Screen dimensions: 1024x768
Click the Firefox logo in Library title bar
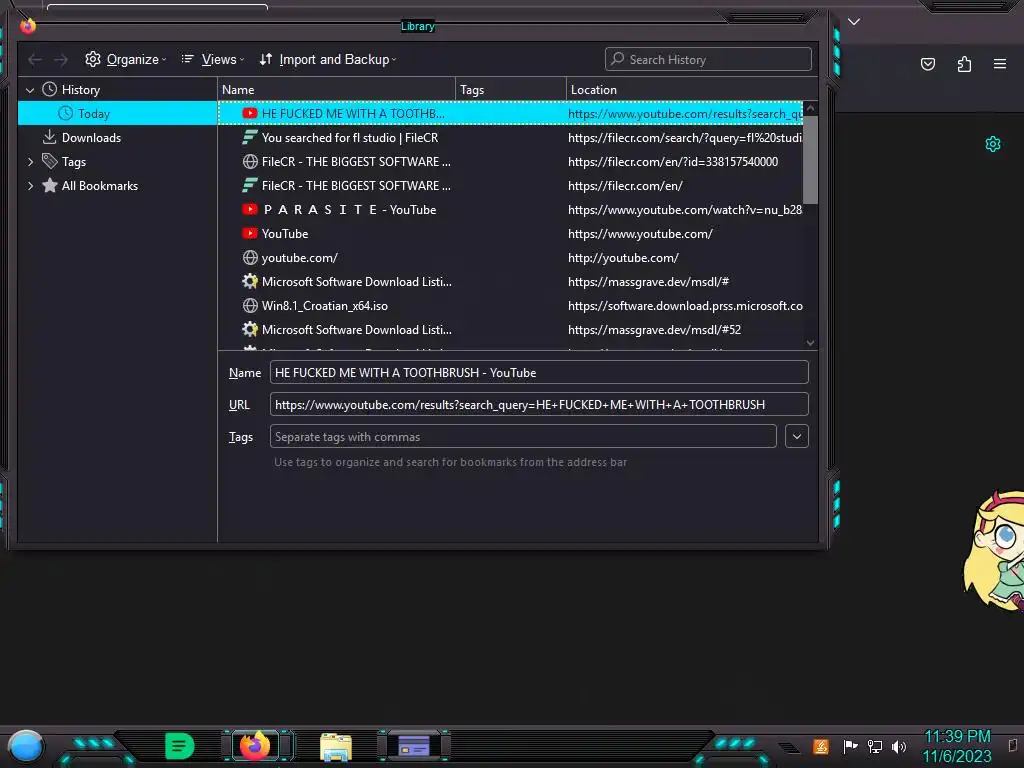(27, 25)
